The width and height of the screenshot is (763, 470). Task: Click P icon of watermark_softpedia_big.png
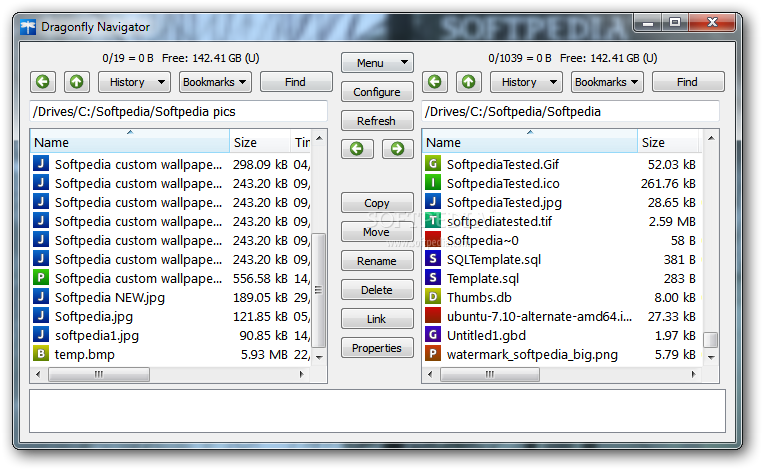(x=433, y=354)
